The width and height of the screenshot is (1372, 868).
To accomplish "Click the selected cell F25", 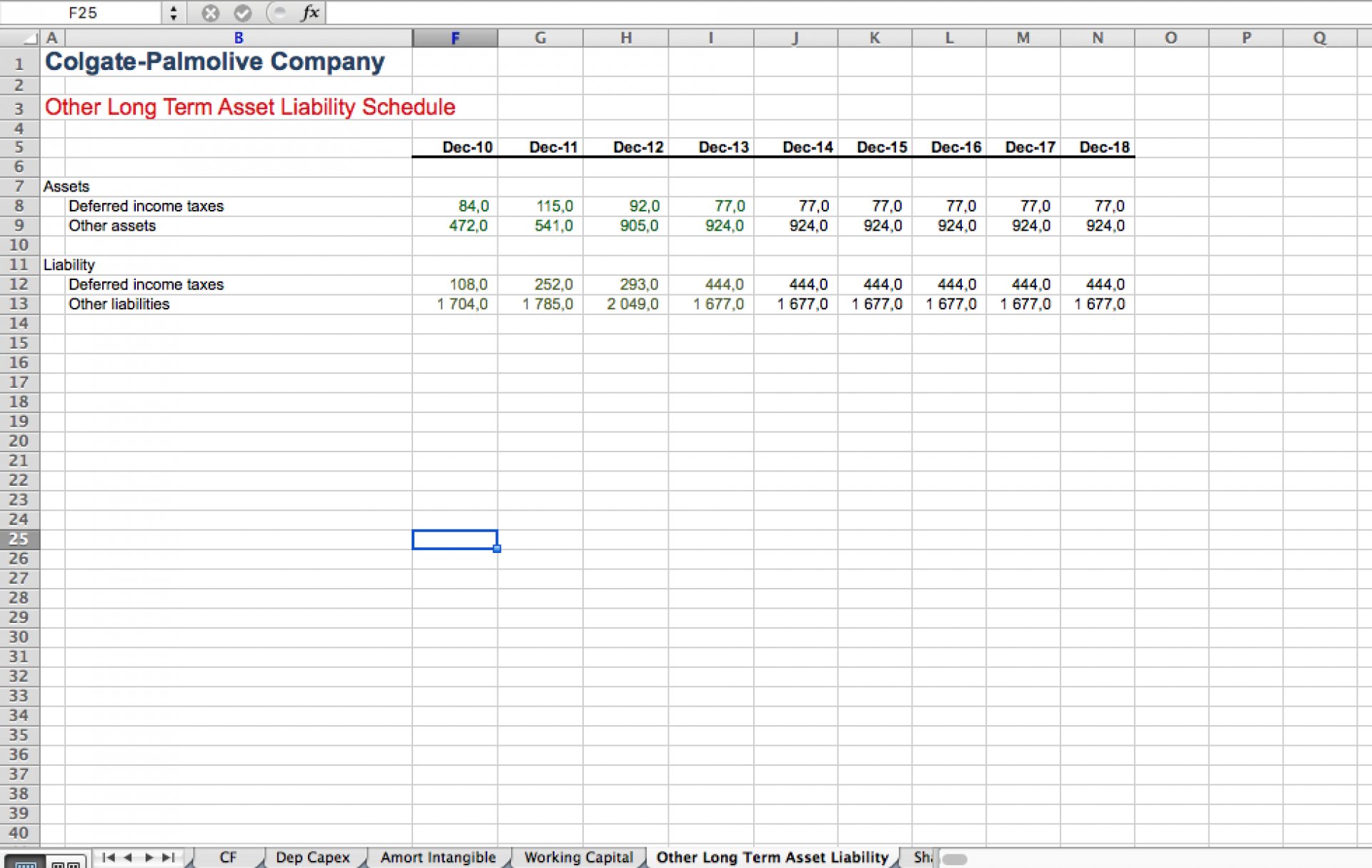I will (x=455, y=539).
